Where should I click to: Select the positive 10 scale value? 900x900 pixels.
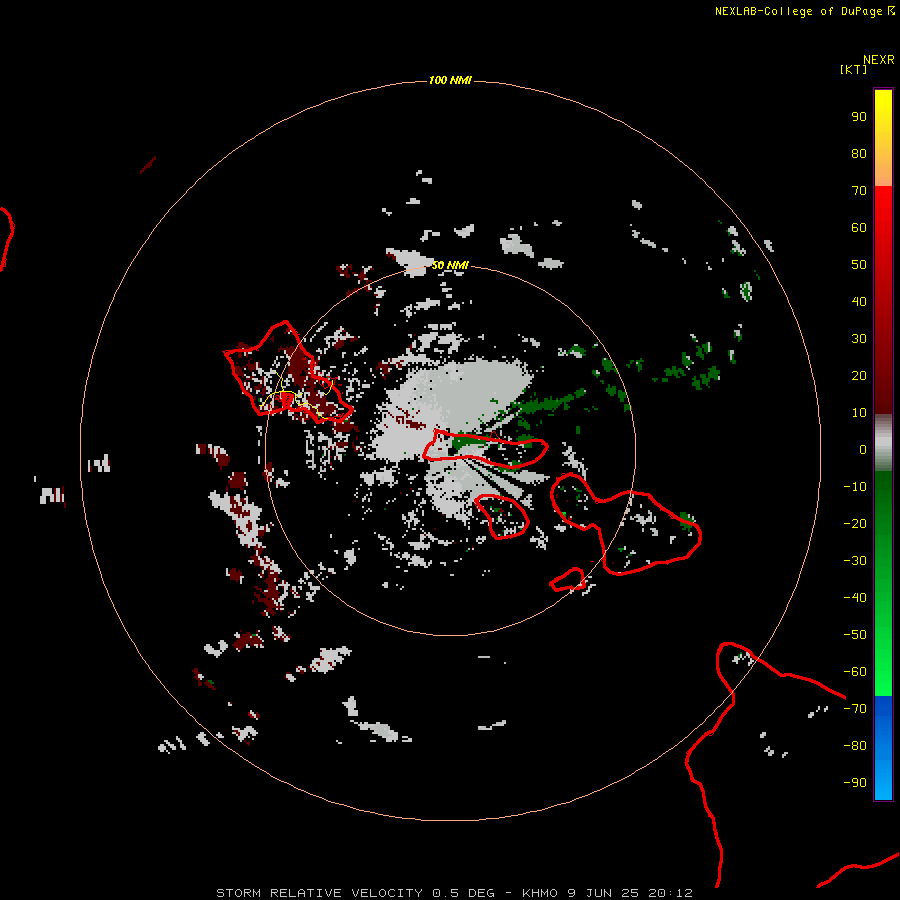859,413
